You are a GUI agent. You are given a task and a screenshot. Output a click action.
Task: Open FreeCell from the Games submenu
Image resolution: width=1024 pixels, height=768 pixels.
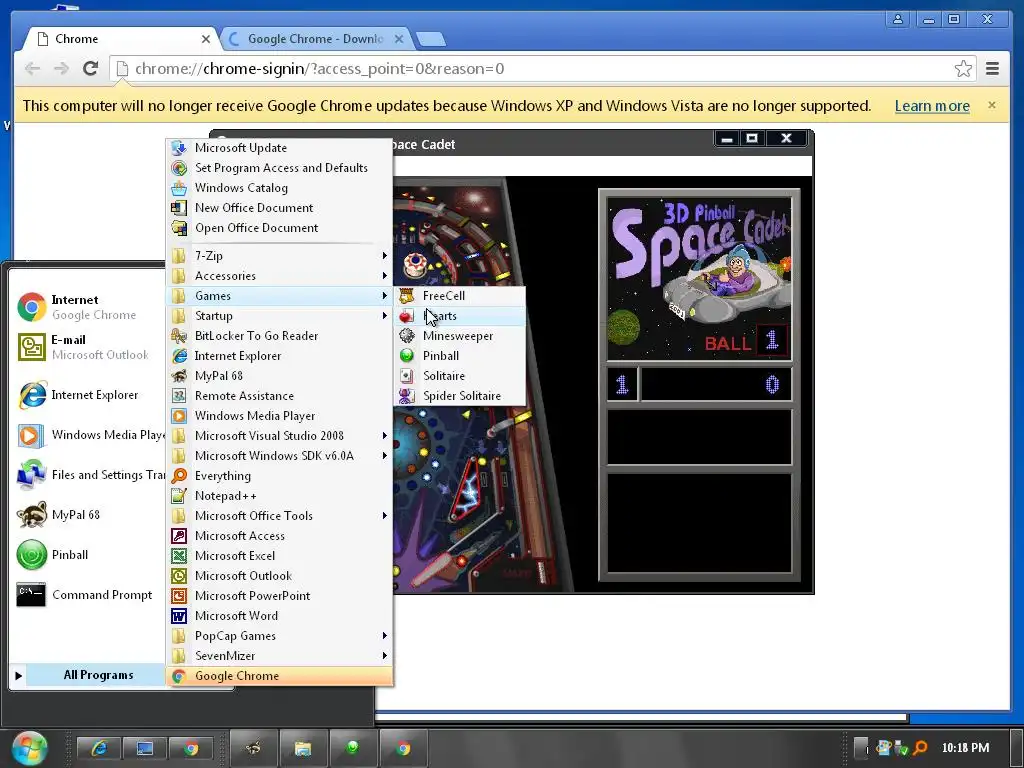459,296
